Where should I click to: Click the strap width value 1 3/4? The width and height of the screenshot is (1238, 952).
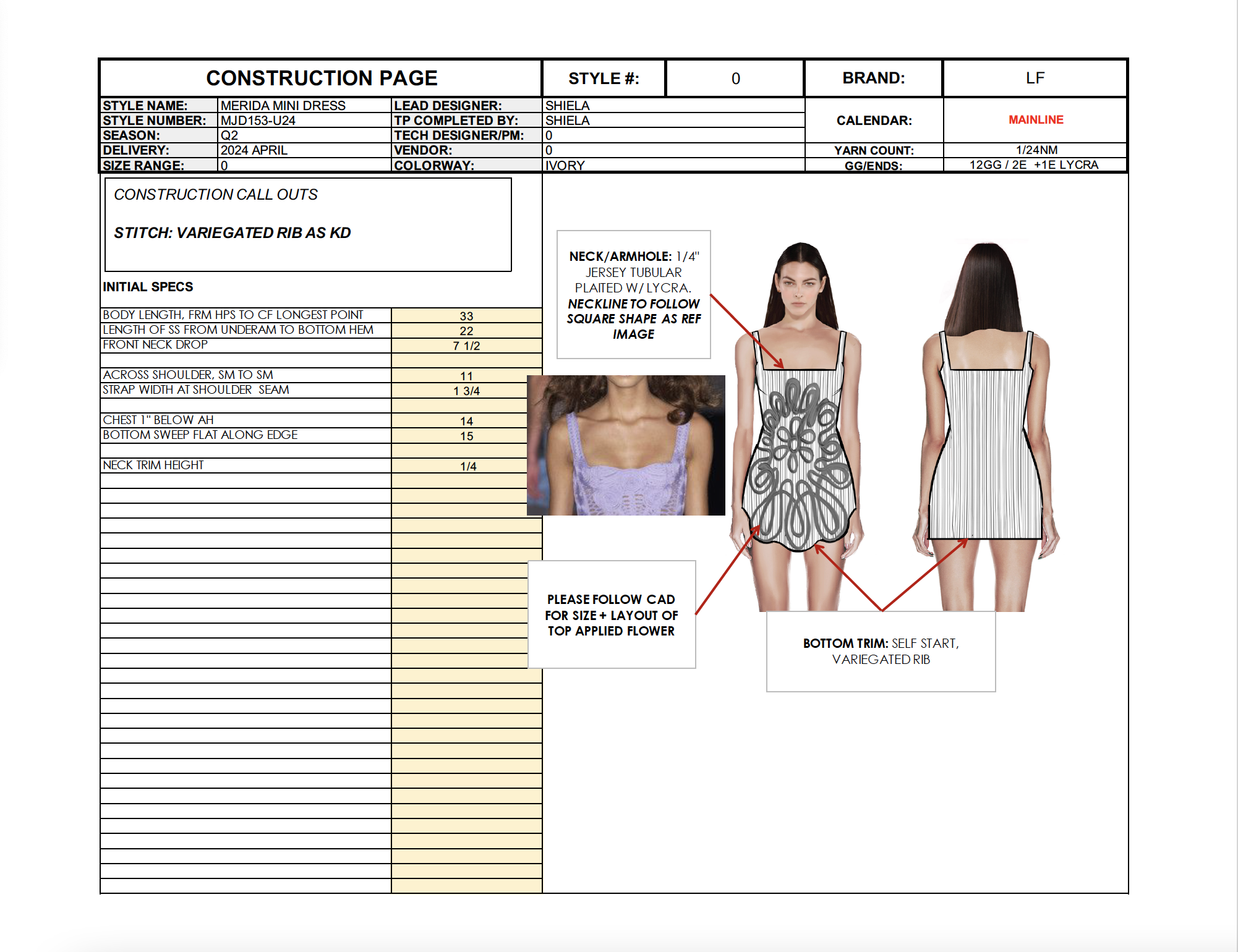[466, 391]
